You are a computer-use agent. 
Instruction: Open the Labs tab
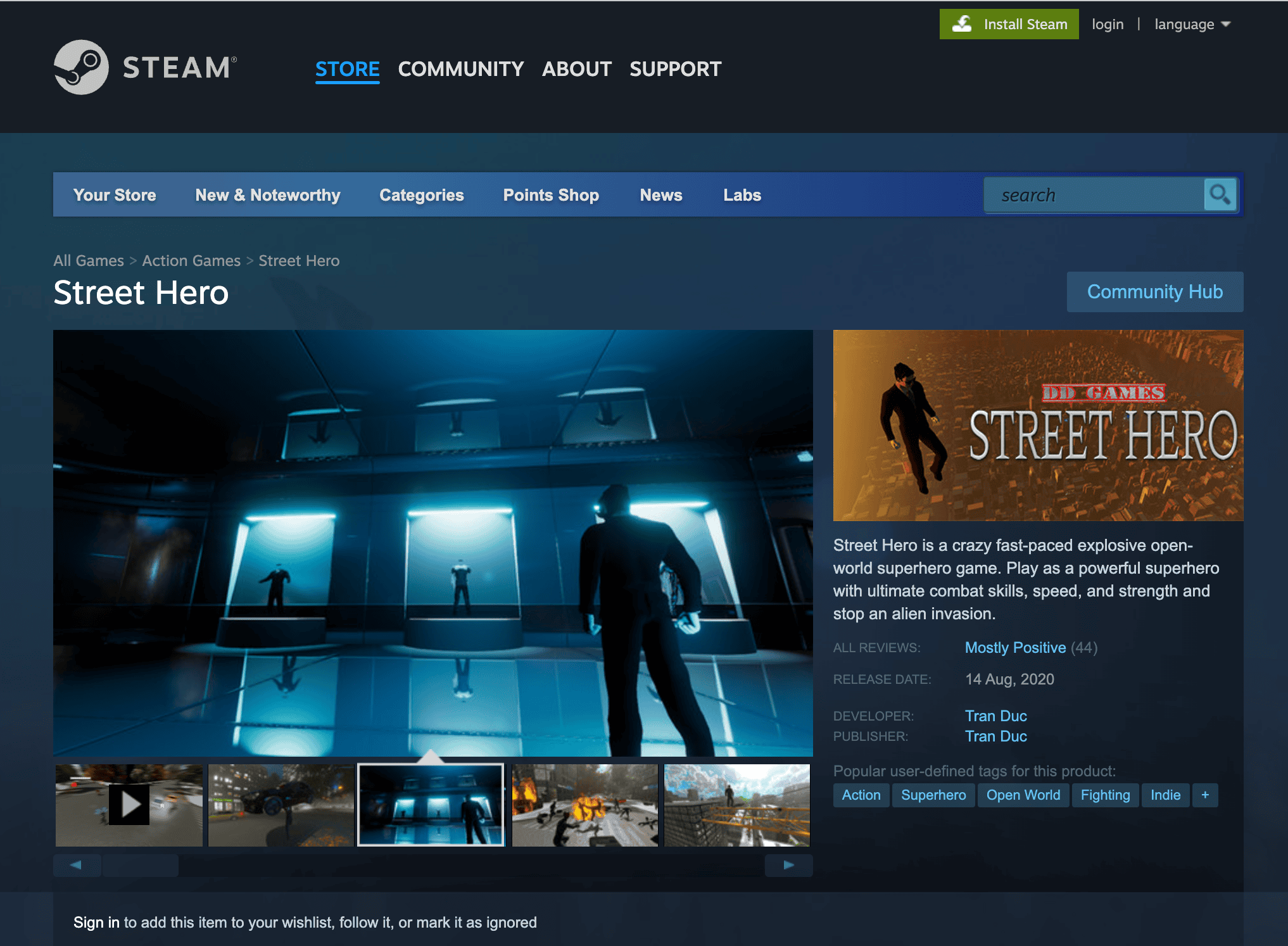(x=742, y=195)
